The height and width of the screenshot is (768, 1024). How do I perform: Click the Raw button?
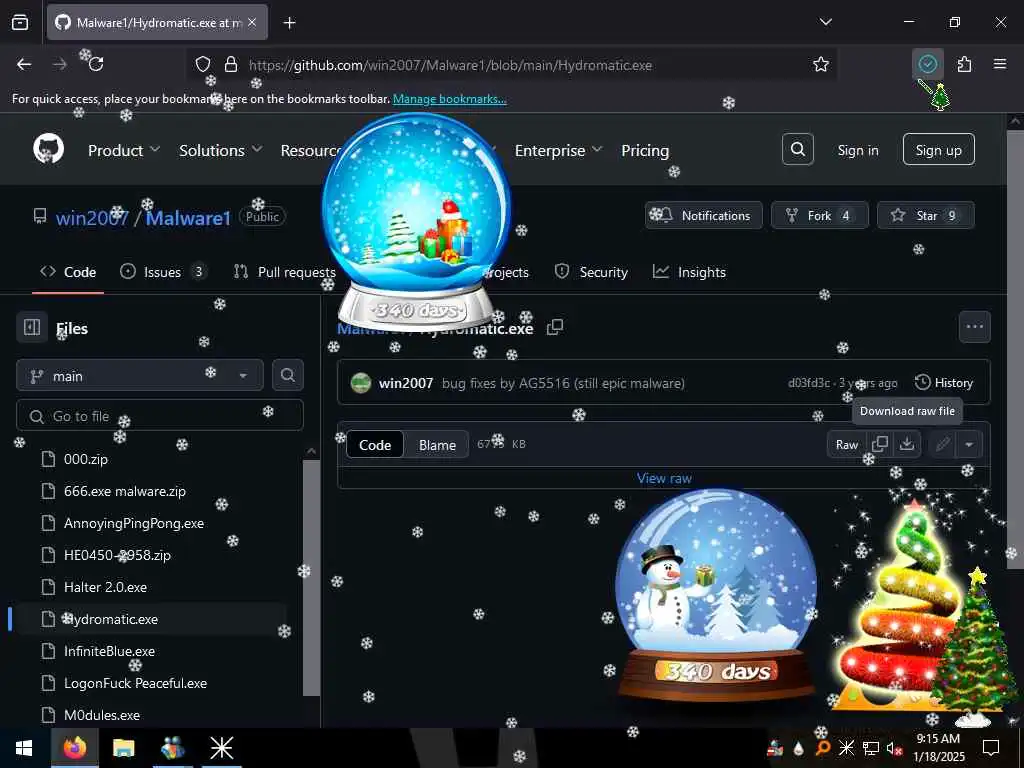click(x=846, y=445)
